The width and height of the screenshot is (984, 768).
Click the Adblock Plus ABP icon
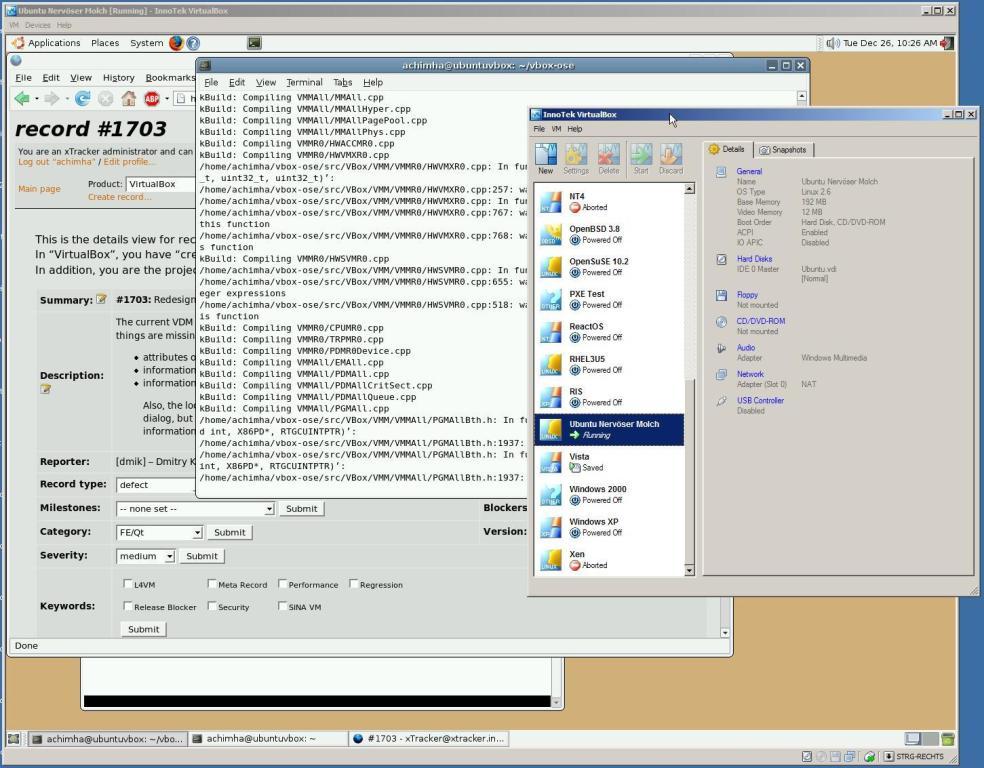pos(152,99)
